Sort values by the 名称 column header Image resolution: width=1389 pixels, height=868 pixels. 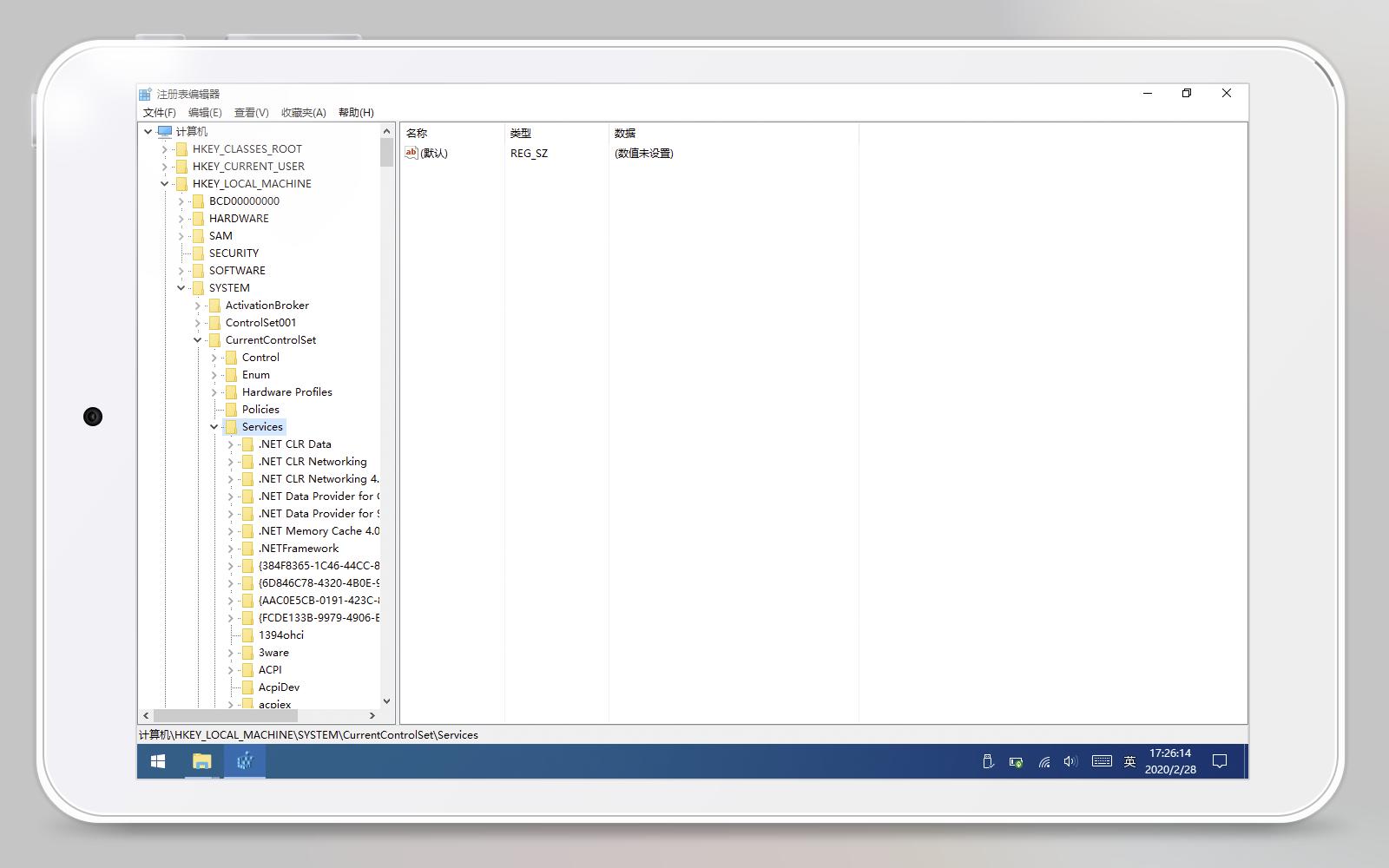416,133
